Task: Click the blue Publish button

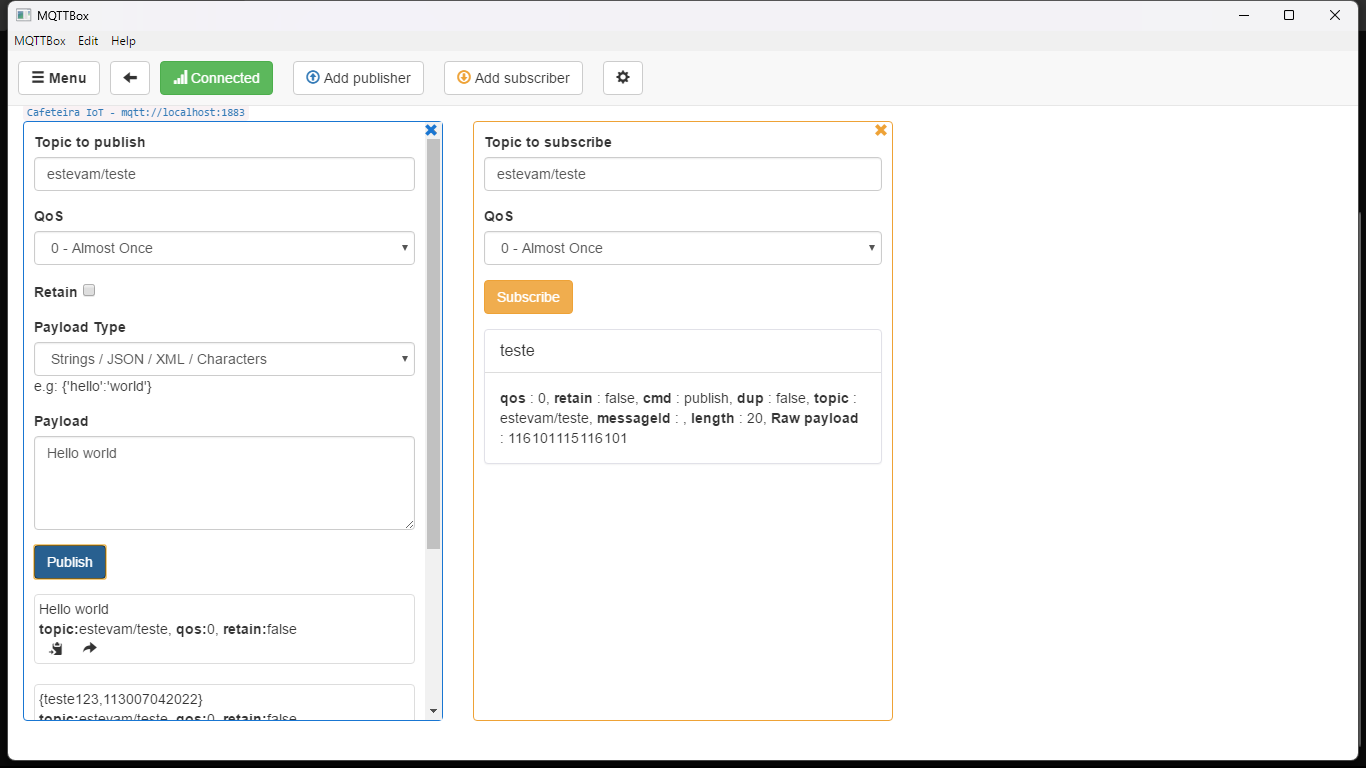Action: tap(70, 562)
